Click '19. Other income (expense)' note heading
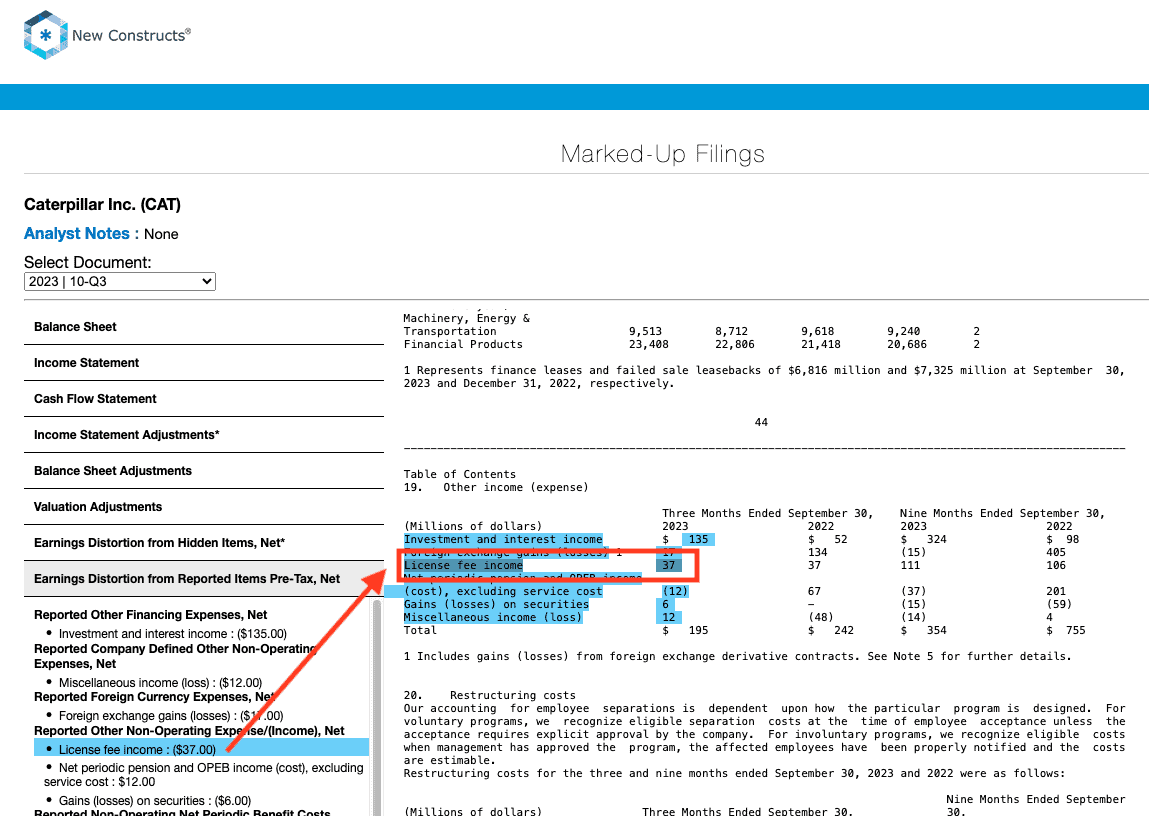 (496, 487)
